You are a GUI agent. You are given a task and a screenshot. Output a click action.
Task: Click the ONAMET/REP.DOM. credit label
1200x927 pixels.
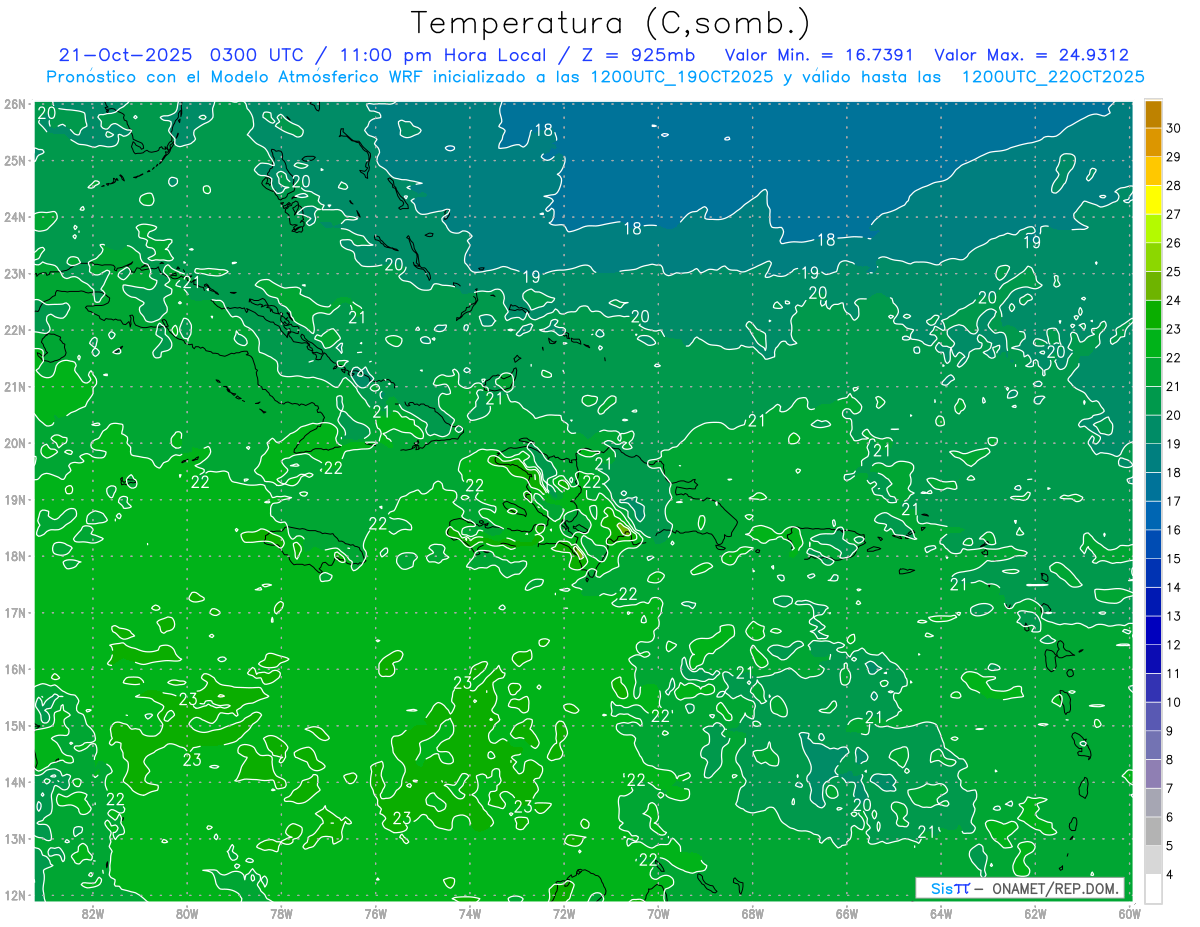tap(1054, 888)
